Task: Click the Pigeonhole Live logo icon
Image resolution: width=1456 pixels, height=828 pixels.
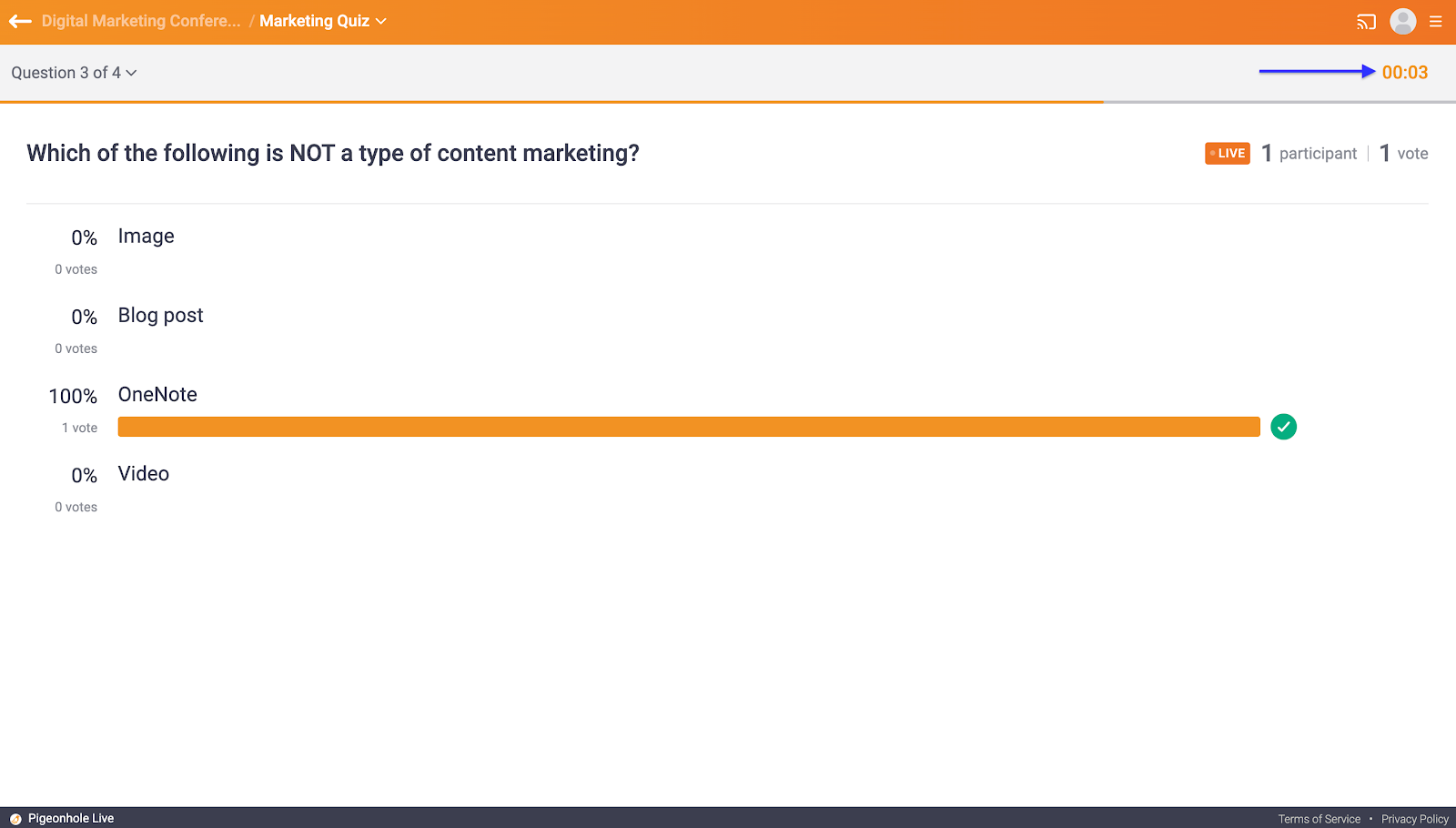Action: (15, 819)
